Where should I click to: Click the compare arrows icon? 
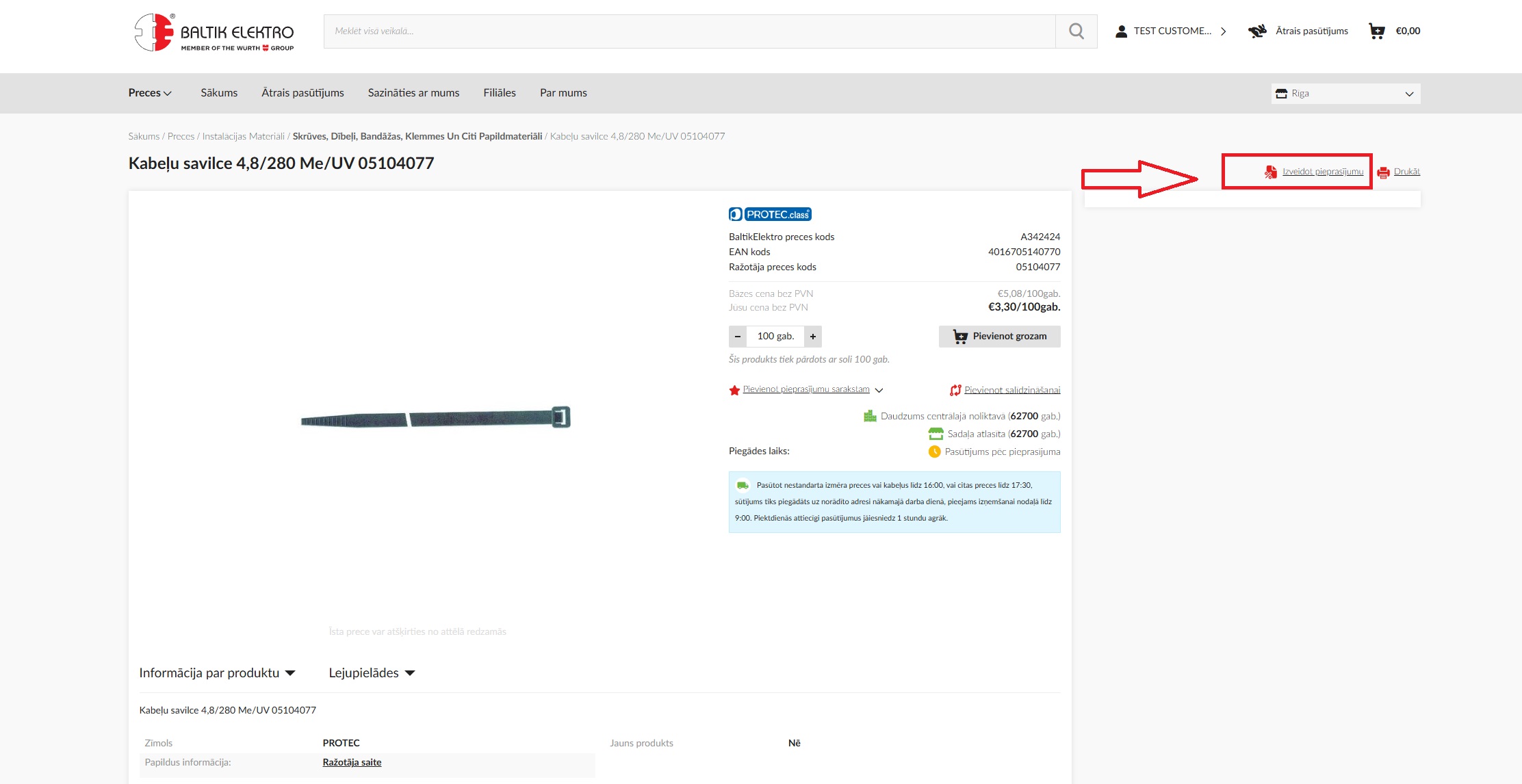tap(955, 390)
